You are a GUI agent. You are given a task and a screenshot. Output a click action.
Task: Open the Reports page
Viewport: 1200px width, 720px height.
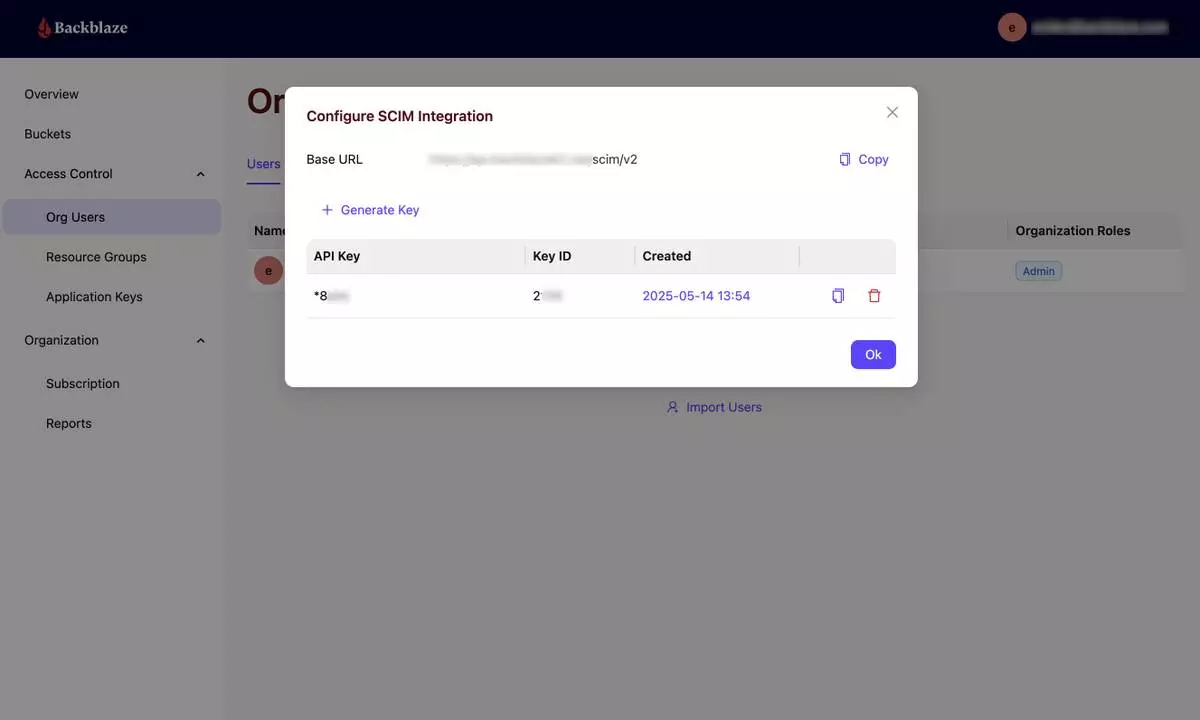click(x=69, y=424)
